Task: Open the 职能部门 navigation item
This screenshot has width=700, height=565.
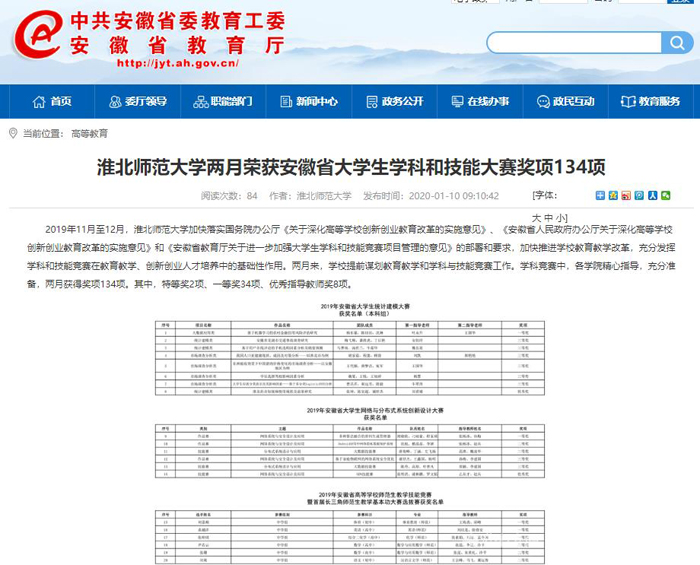Action: [223, 101]
